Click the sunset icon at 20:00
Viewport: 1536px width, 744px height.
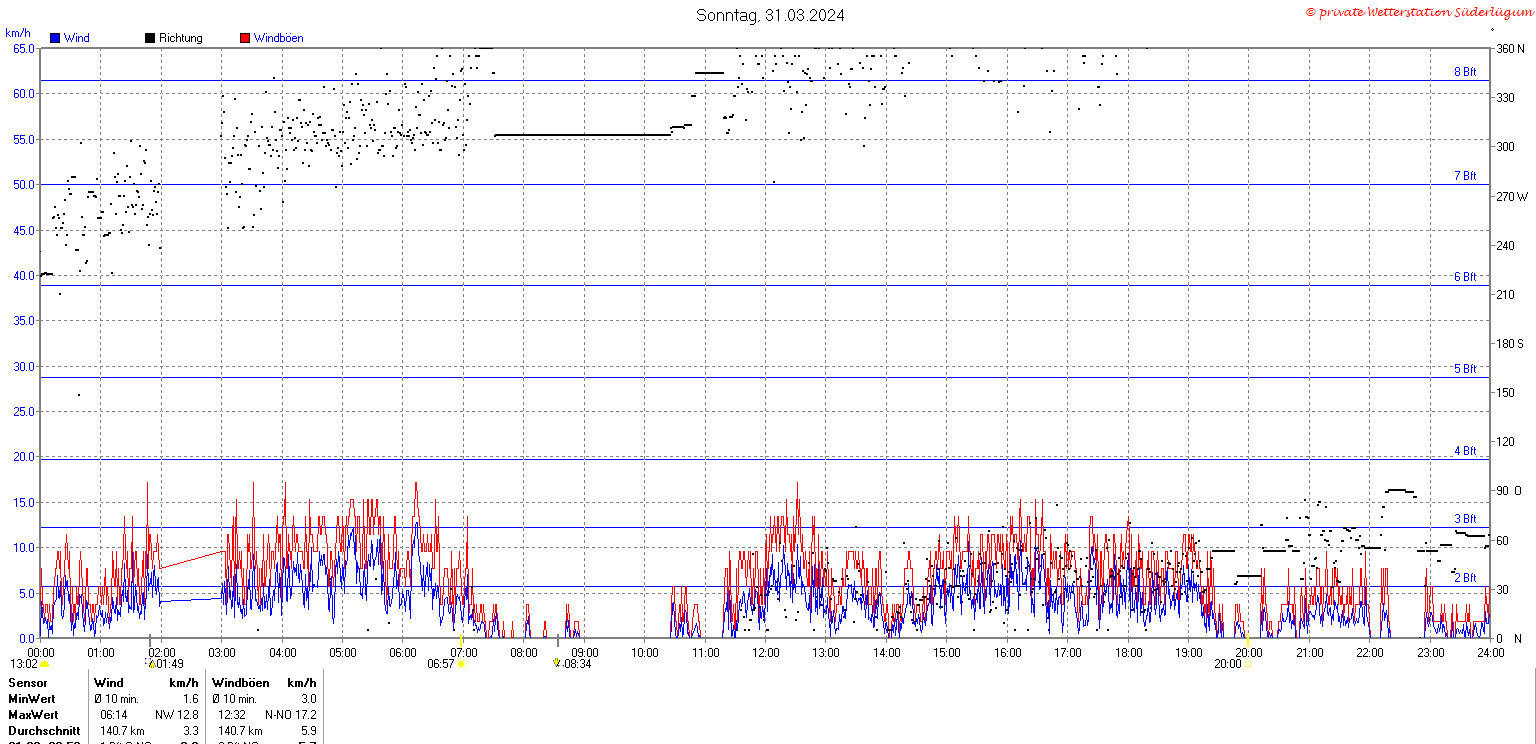pyautogui.click(x=1248, y=663)
